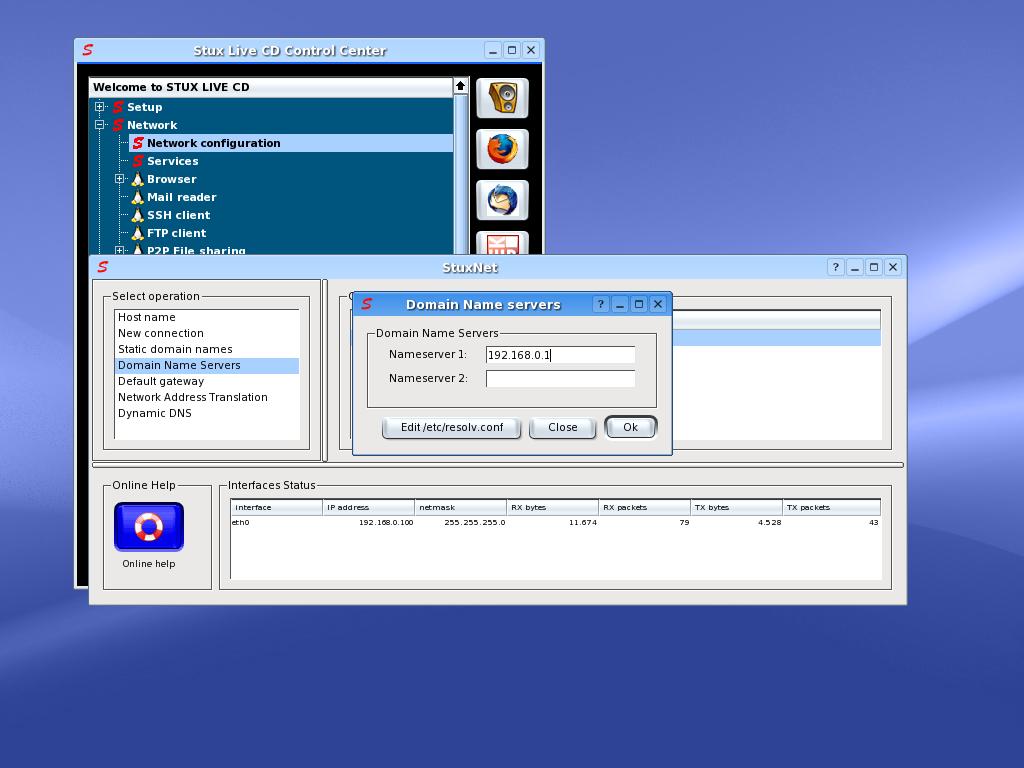Click the Stux logo in Control Center title bar
Image resolution: width=1024 pixels, height=768 pixels.
point(88,50)
